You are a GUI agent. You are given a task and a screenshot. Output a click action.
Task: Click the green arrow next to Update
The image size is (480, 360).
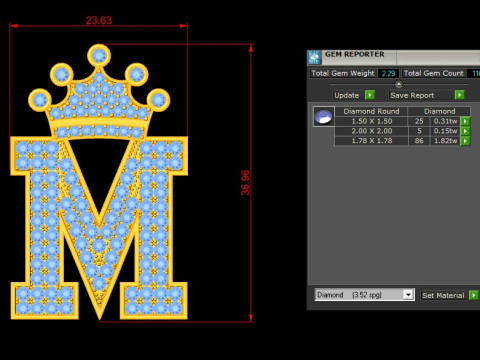coord(370,95)
